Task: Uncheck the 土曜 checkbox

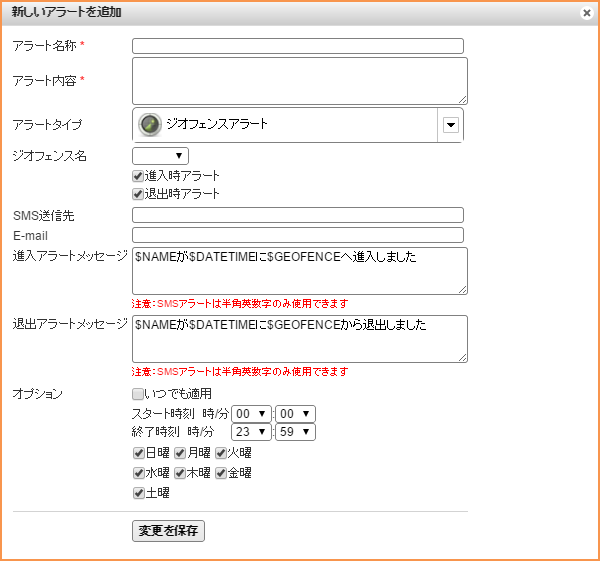Action: (x=139, y=492)
